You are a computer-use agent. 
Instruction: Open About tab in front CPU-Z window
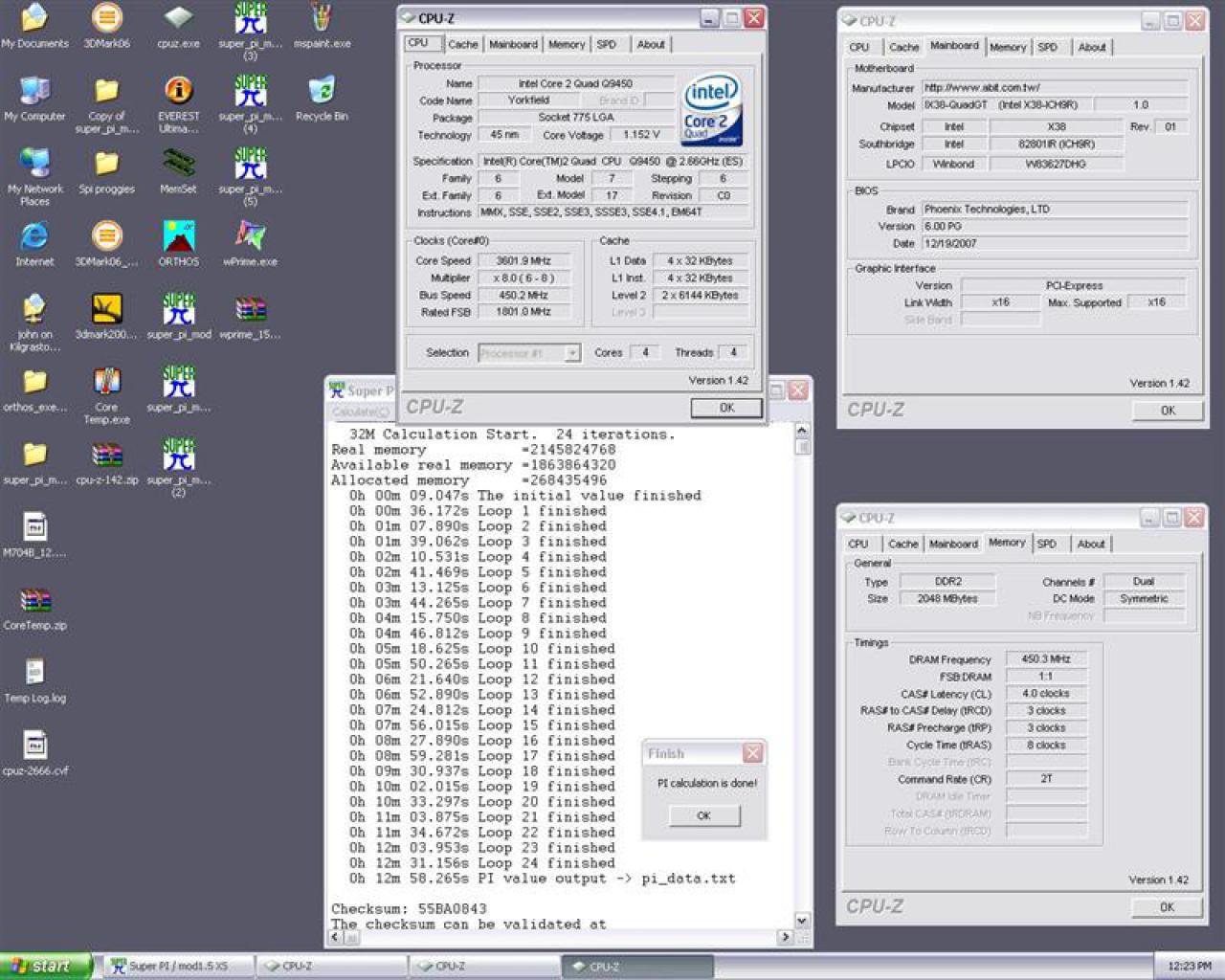[651, 44]
